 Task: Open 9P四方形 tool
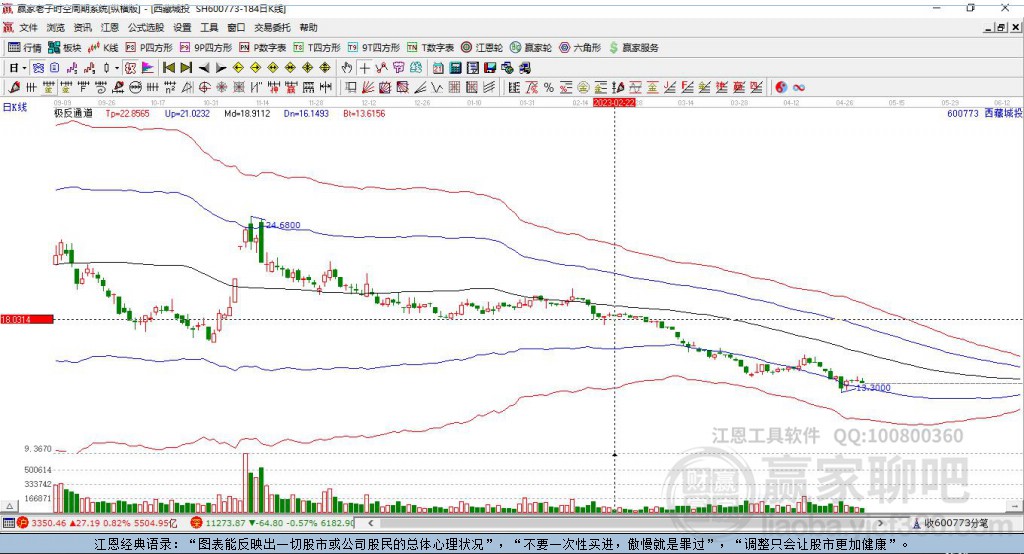click(x=206, y=48)
